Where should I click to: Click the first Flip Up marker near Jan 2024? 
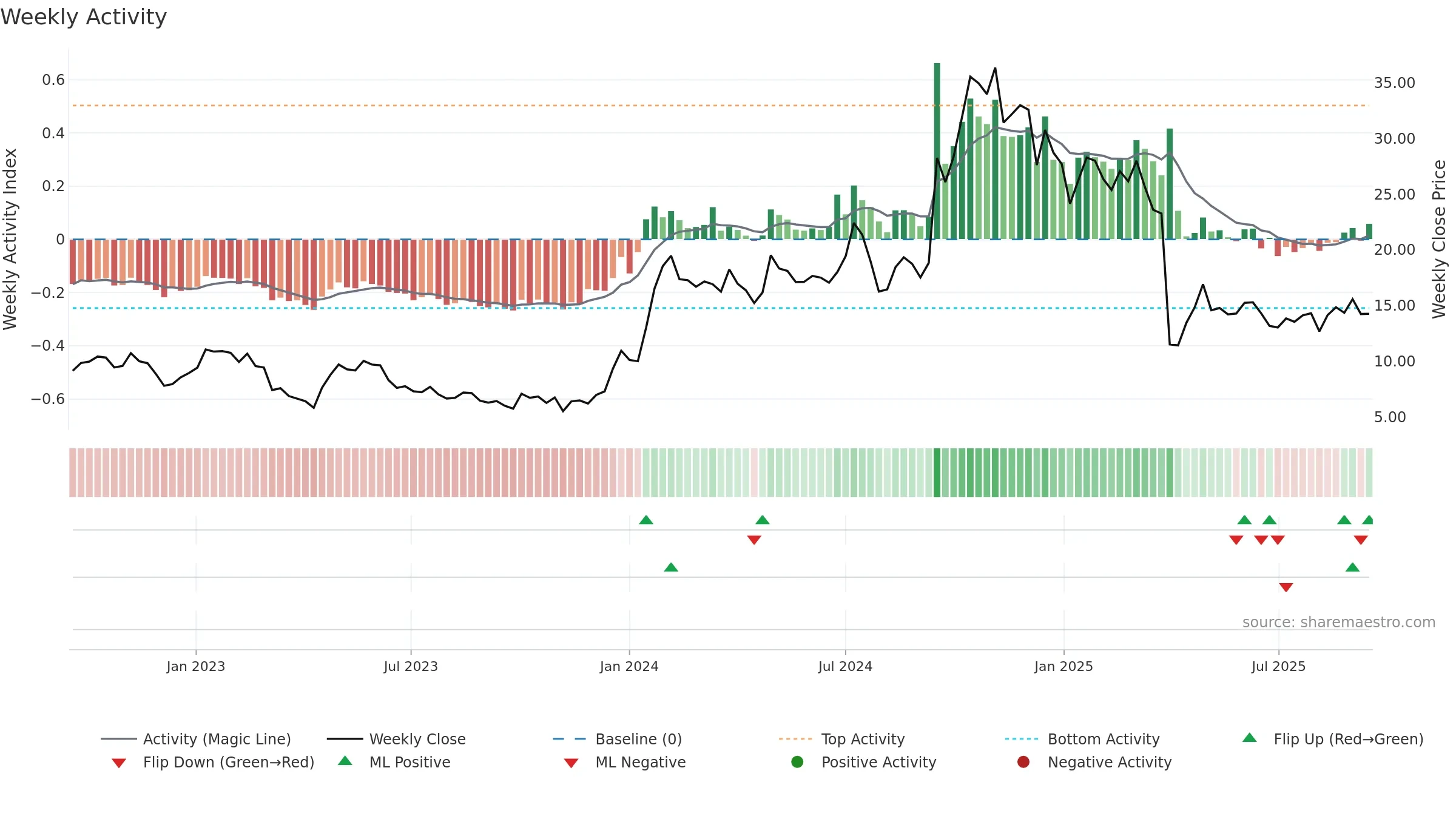pos(646,520)
